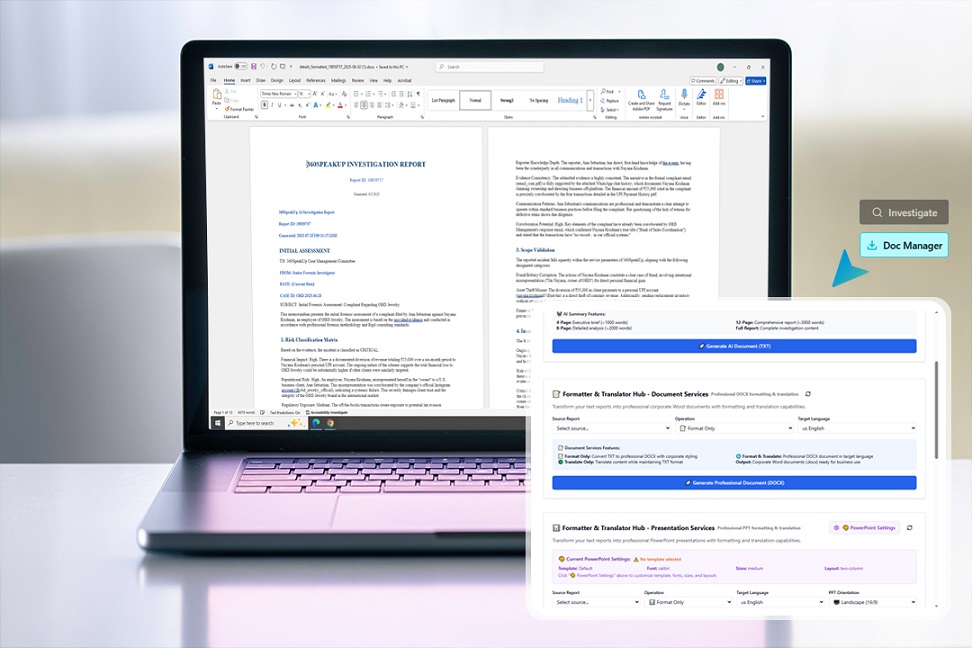Image resolution: width=972 pixels, height=648 pixels.
Task: Open Google Chrome from the taskbar
Action: click(x=330, y=423)
